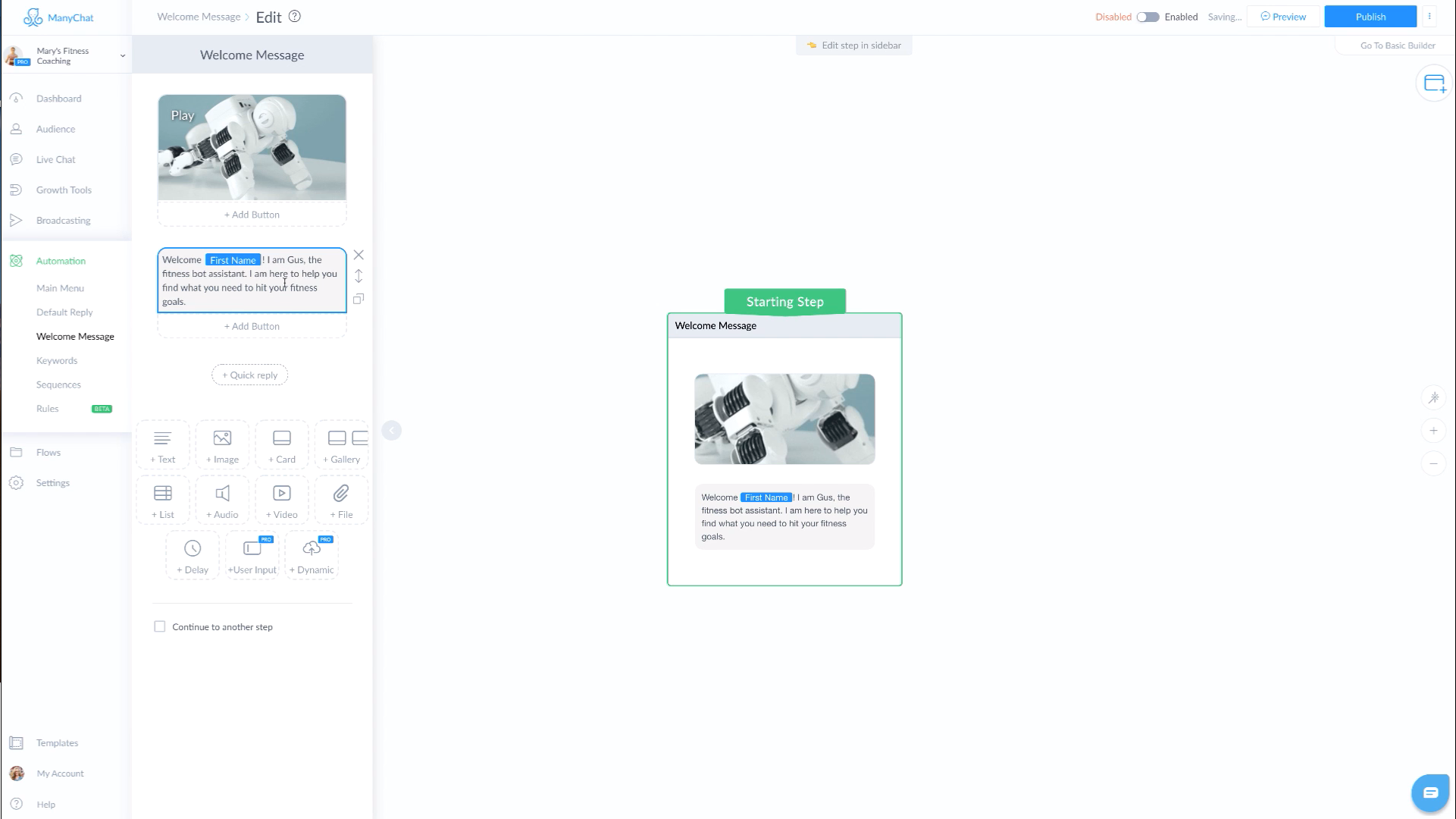Image resolution: width=1456 pixels, height=819 pixels.
Task: Open Keywords under Automation
Action: click(x=57, y=360)
